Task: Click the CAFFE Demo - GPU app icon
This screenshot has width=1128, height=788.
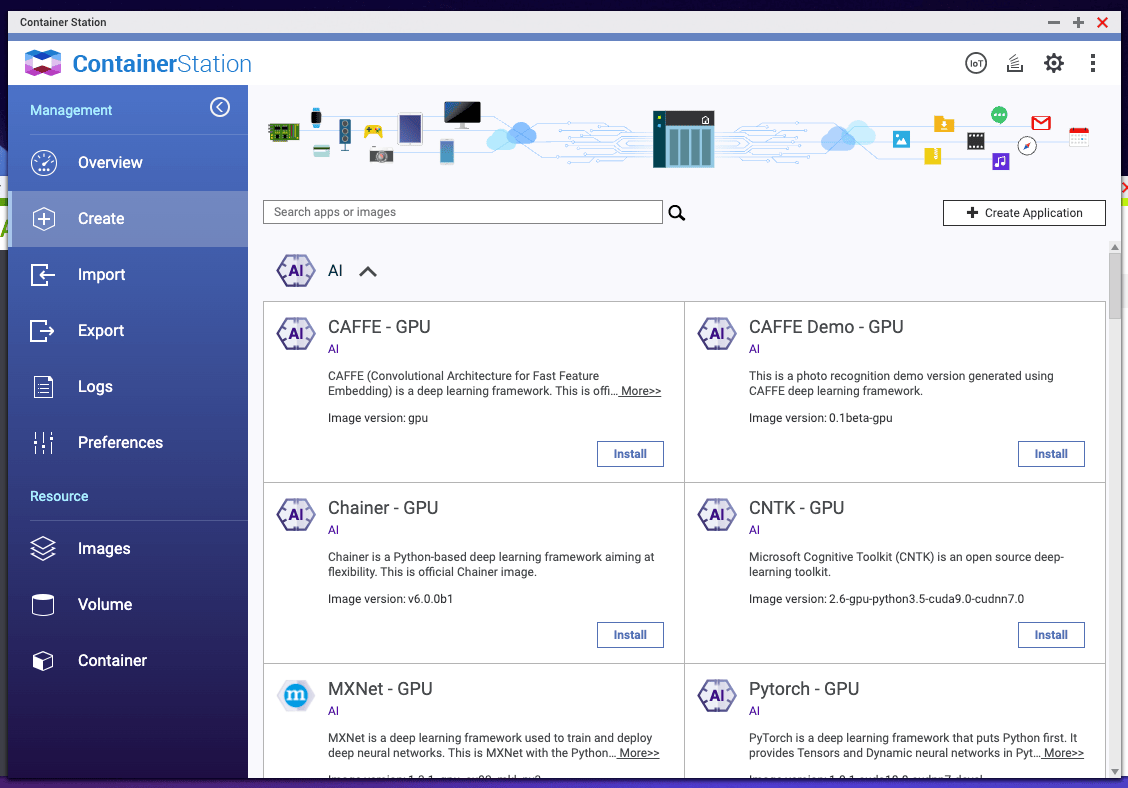Action: tap(717, 334)
